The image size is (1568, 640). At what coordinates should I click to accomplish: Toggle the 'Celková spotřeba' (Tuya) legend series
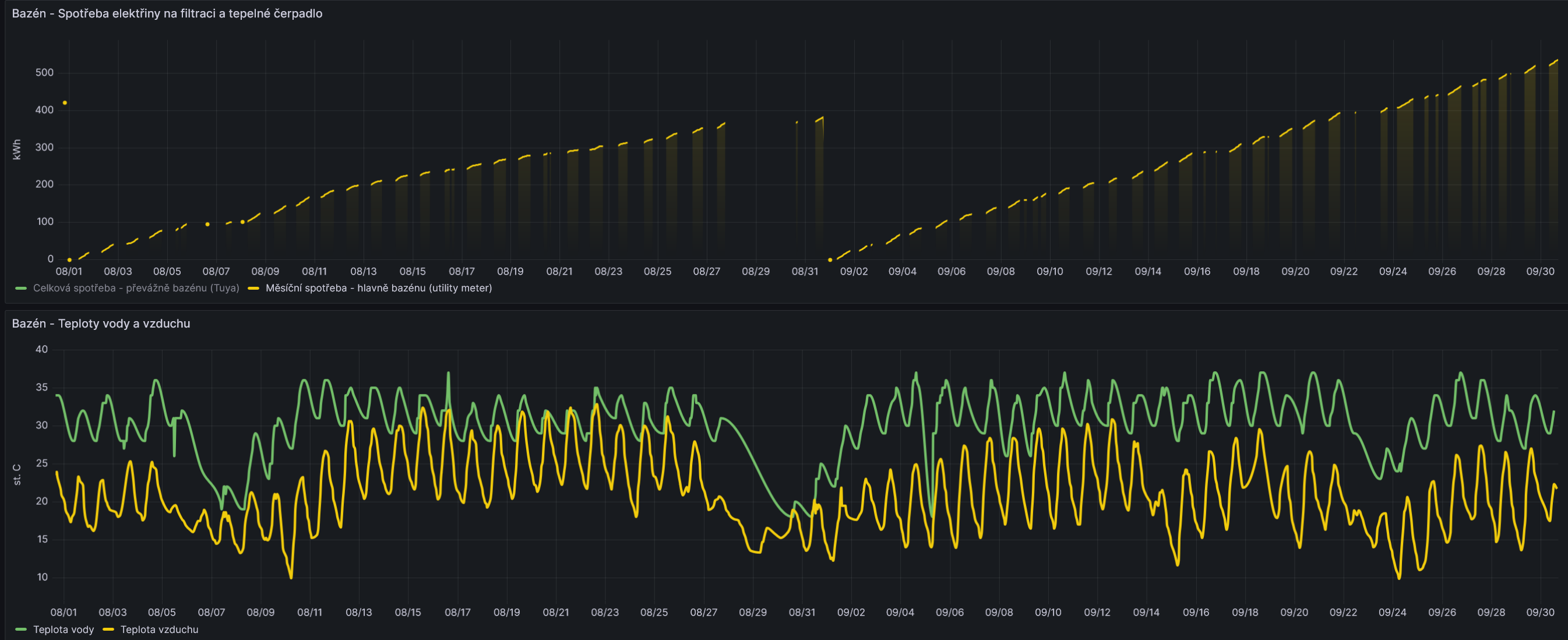coord(136,288)
